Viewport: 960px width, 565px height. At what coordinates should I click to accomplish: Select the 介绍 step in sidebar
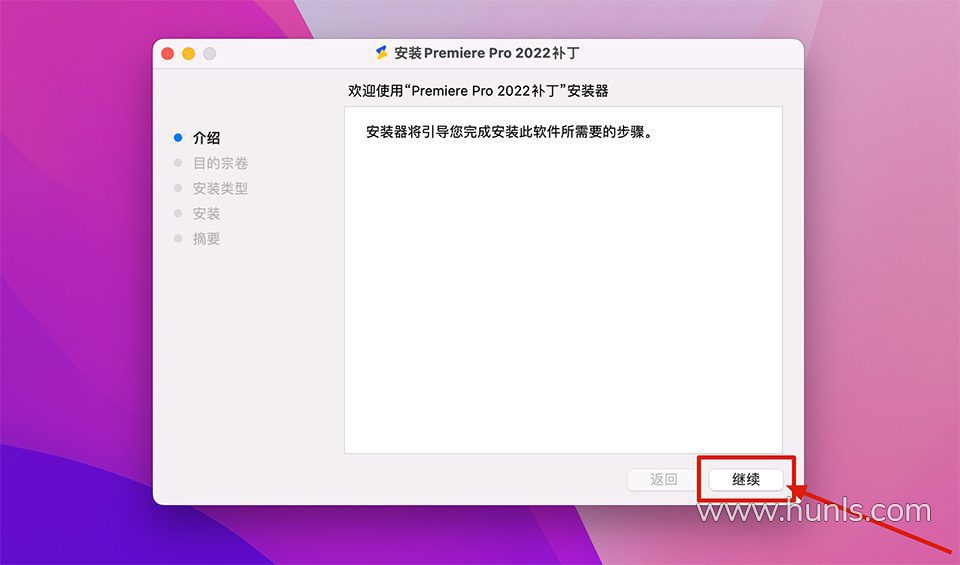point(206,138)
